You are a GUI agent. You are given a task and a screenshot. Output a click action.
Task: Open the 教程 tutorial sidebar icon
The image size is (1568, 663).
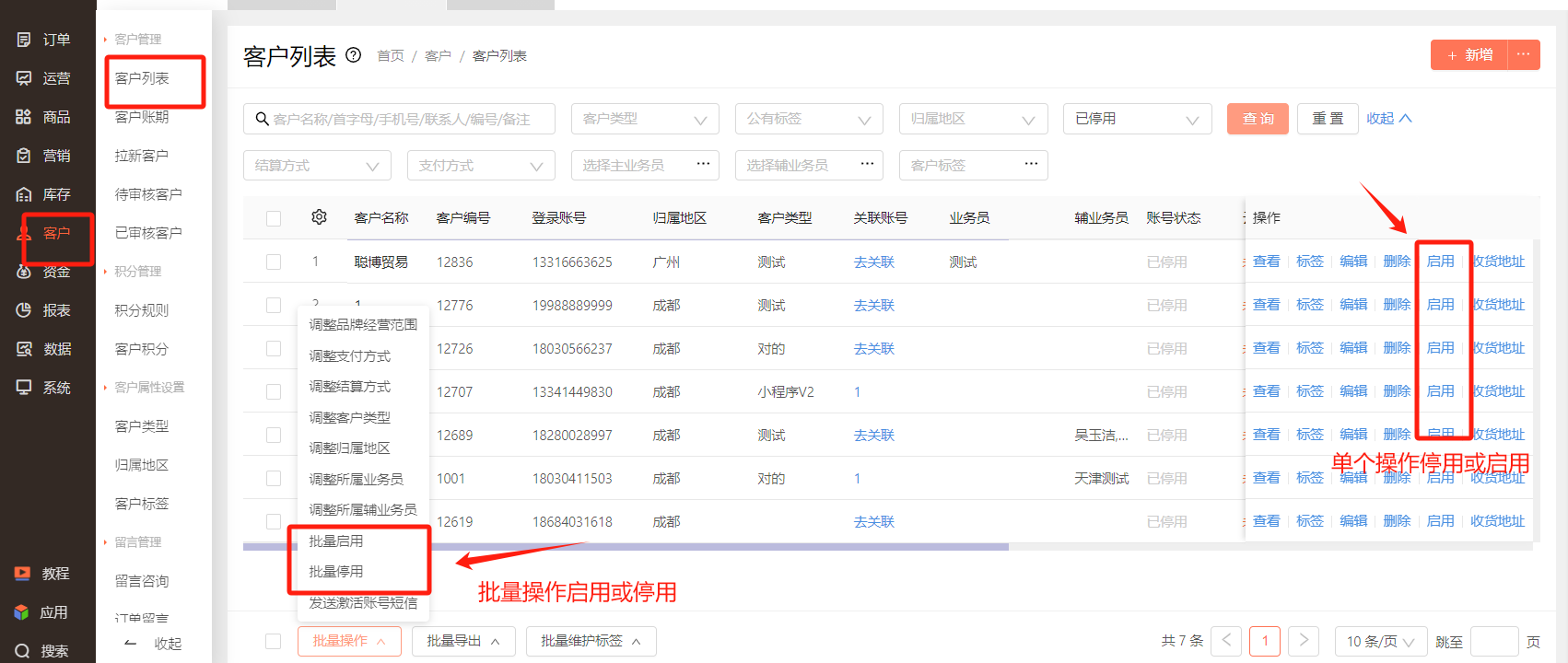pyautogui.click(x=22, y=574)
